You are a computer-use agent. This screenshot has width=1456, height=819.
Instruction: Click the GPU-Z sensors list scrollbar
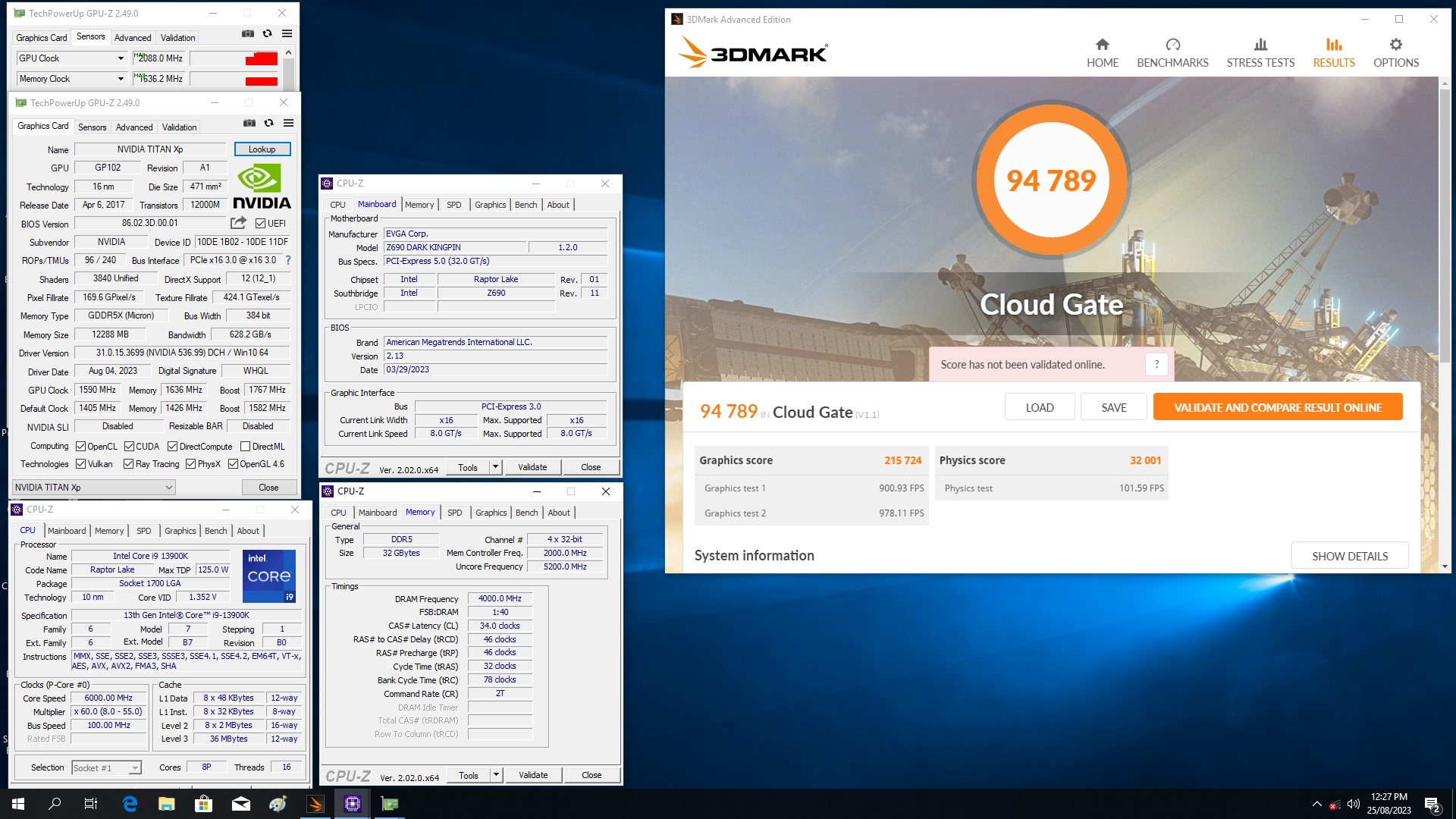pyautogui.click(x=288, y=68)
